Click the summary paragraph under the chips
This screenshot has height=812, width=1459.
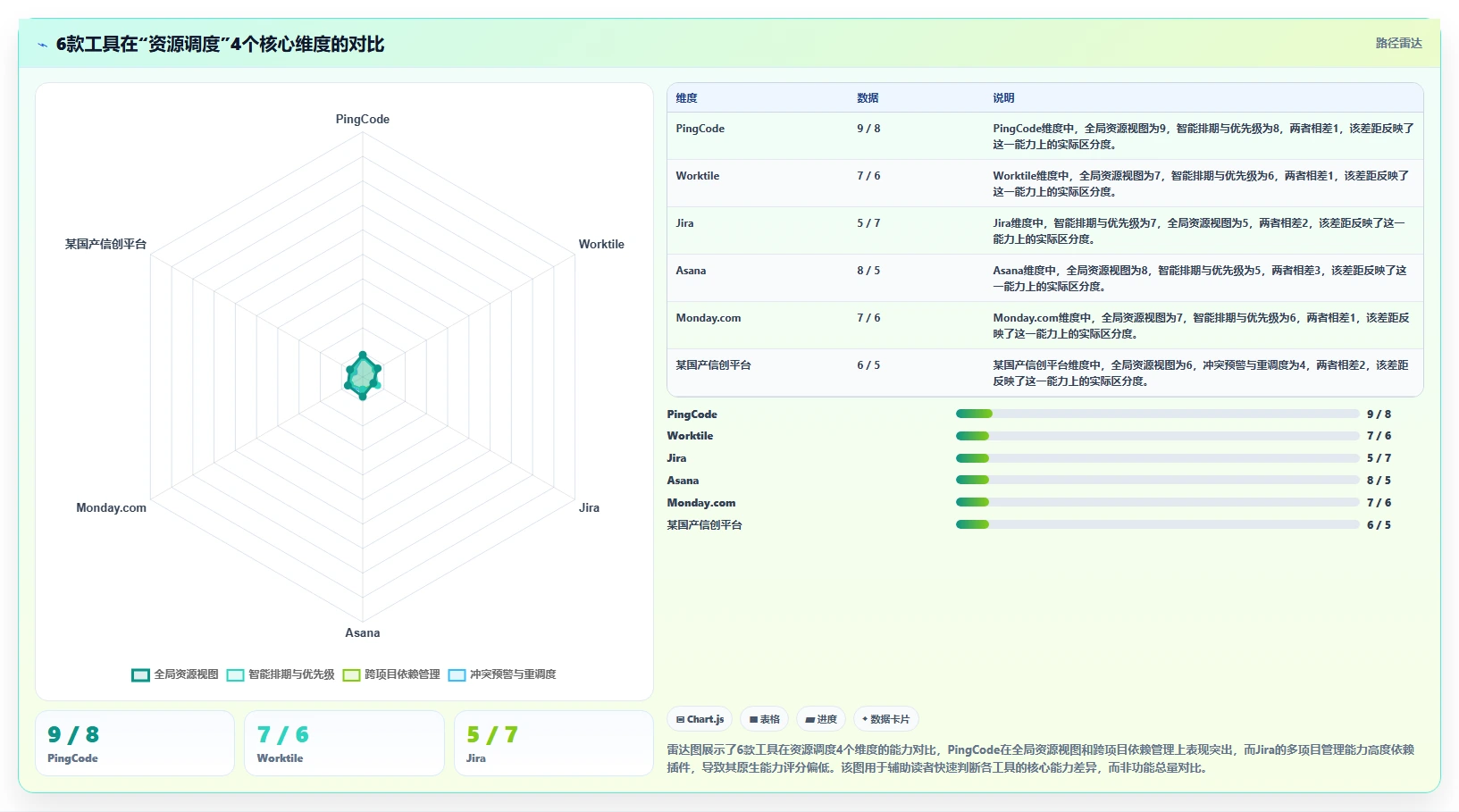[x=1041, y=758]
